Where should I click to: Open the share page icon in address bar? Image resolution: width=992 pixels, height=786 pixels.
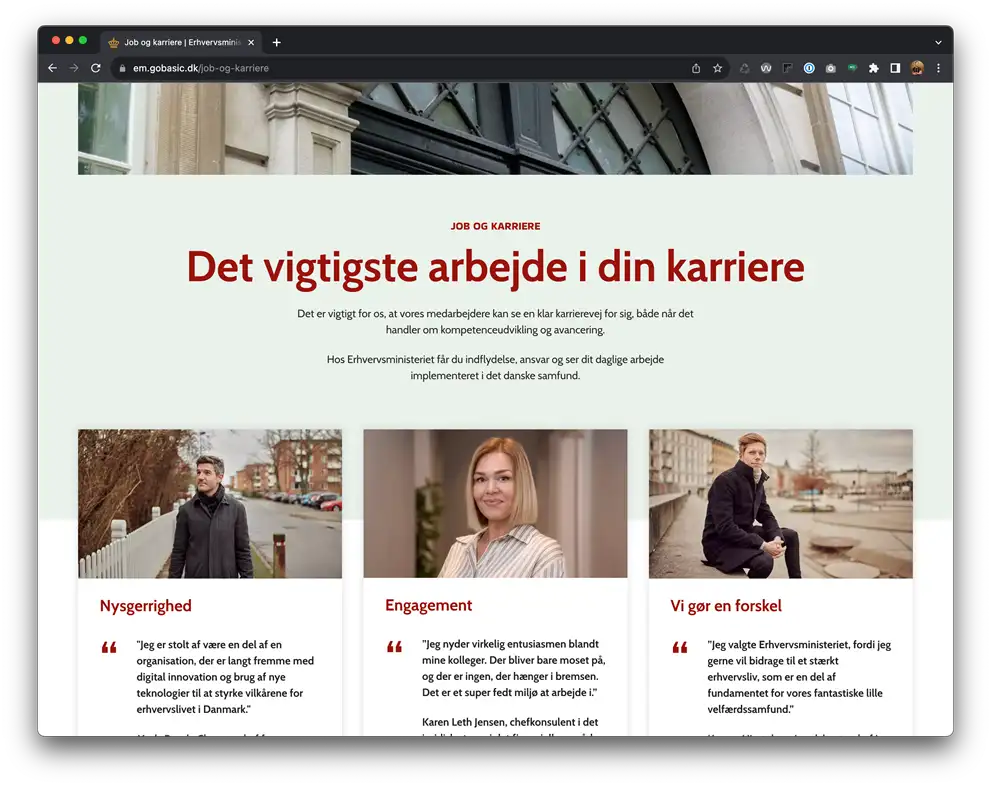click(x=696, y=68)
